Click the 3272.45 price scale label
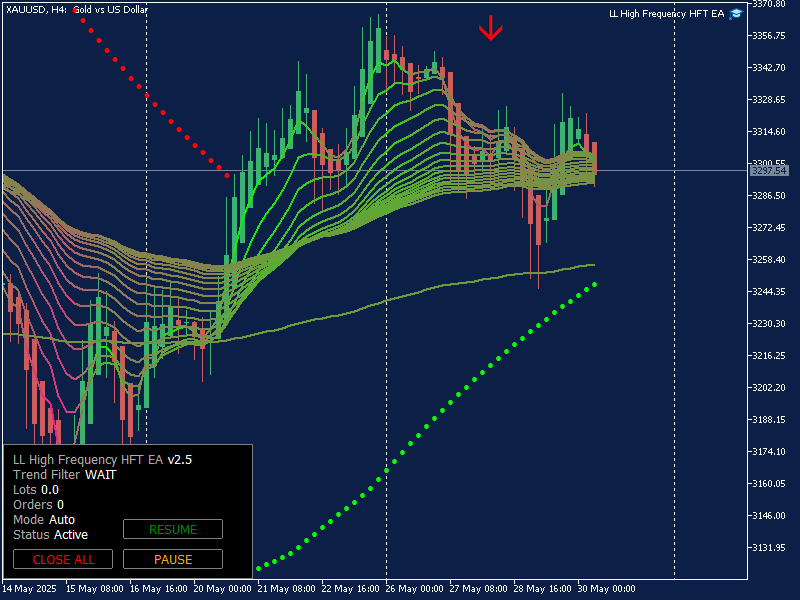This screenshot has height=600, width=800. click(x=769, y=228)
